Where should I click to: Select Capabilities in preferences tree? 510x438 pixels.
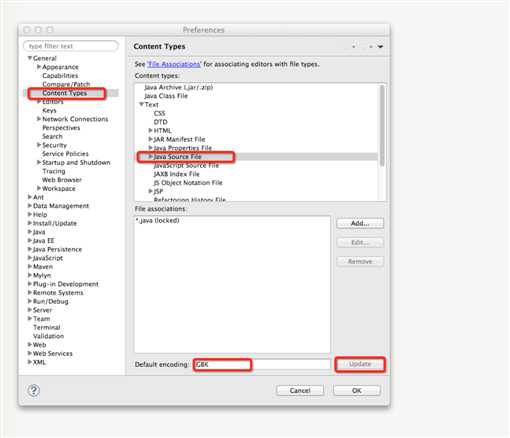pos(60,76)
